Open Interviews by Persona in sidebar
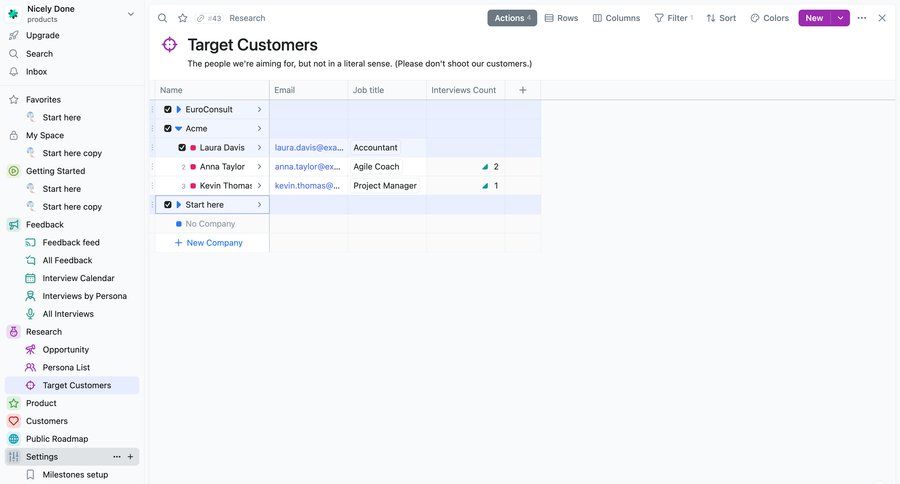Screen dimensions: 900x484 [x=84, y=296]
